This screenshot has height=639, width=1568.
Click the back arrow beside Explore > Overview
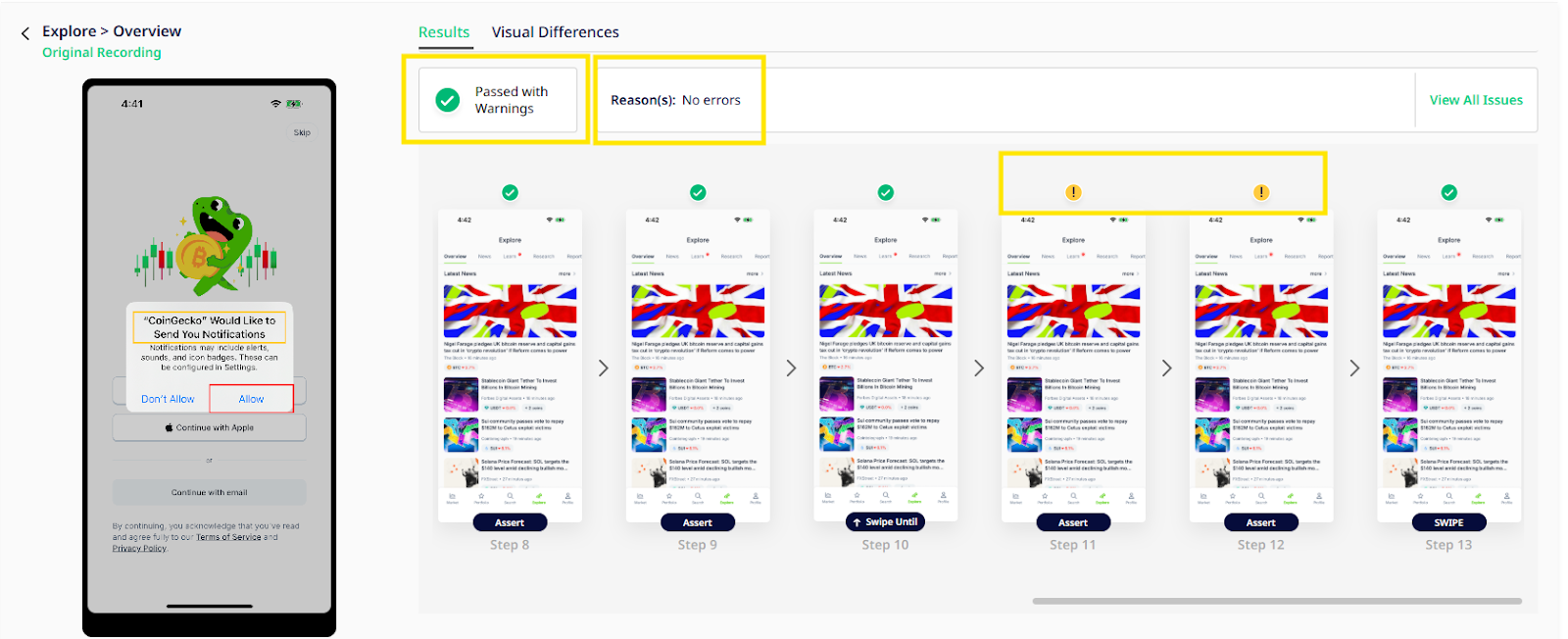[25, 33]
